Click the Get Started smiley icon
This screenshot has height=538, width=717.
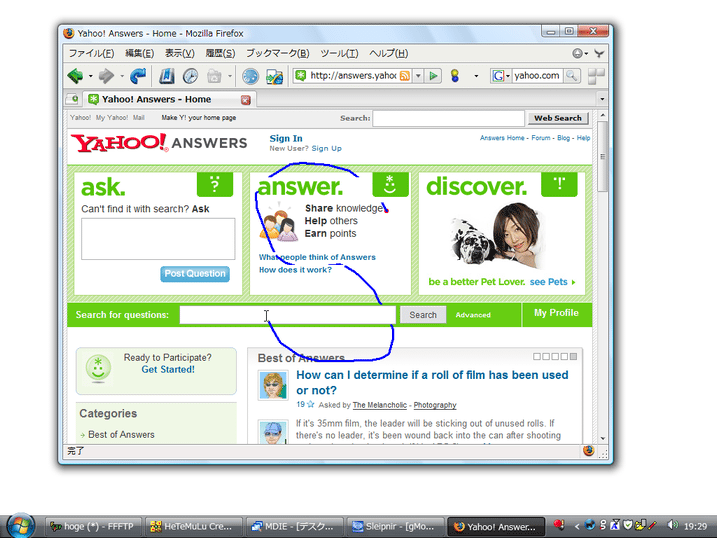coord(98,368)
